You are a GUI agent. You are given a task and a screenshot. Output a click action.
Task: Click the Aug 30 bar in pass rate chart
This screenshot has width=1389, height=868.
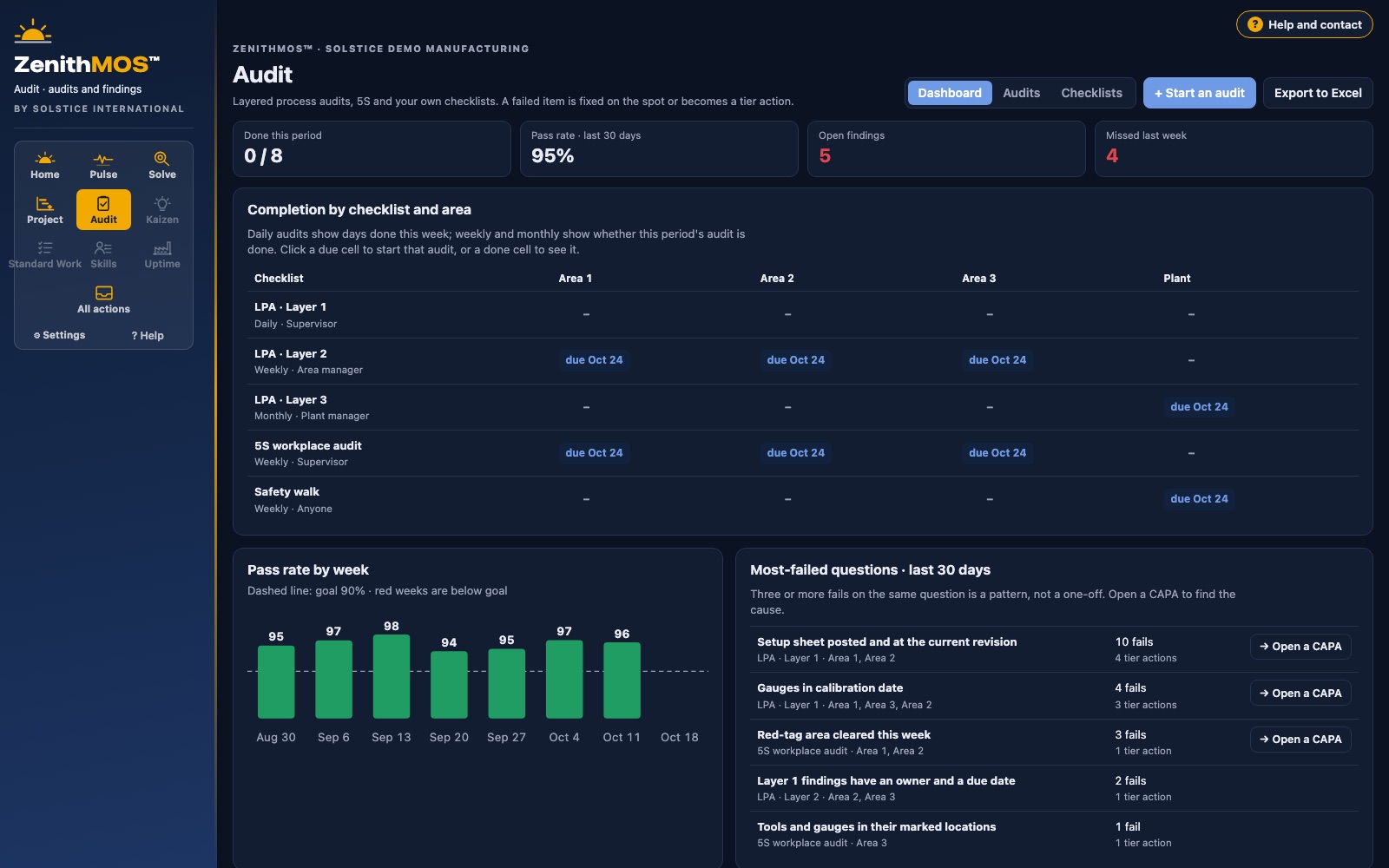pos(276,682)
